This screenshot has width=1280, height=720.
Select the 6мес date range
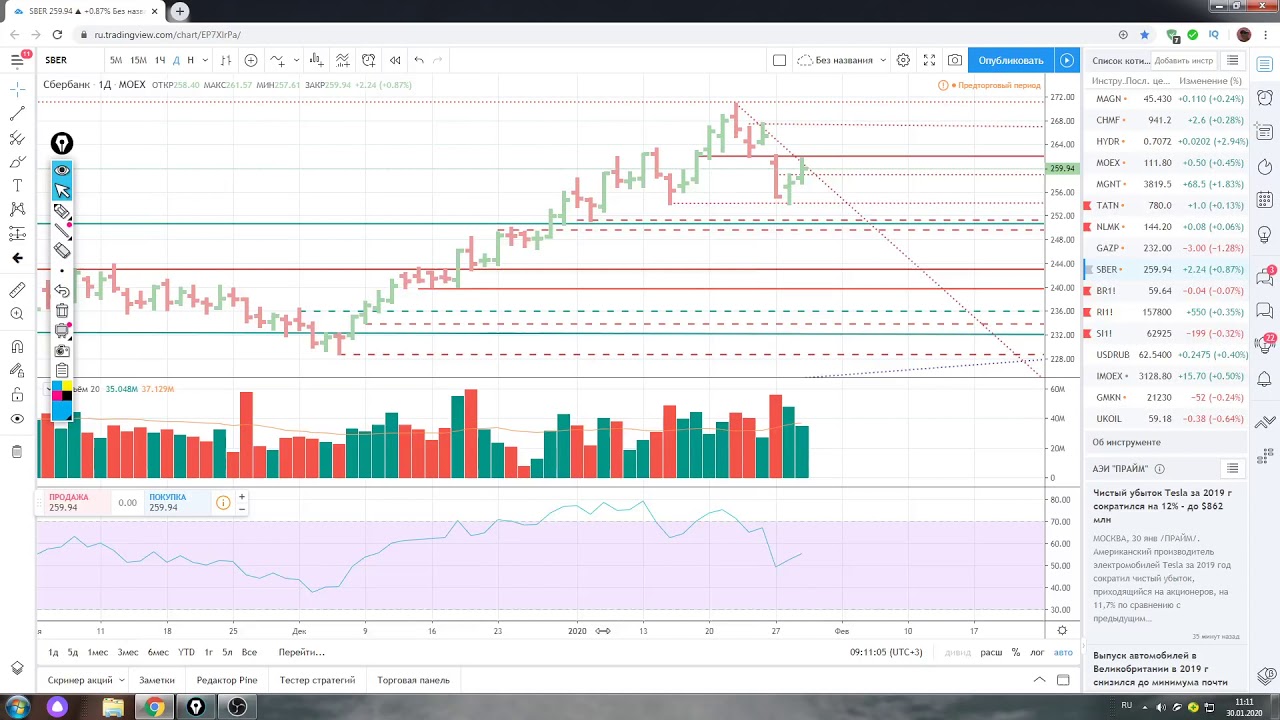pyautogui.click(x=158, y=652)
